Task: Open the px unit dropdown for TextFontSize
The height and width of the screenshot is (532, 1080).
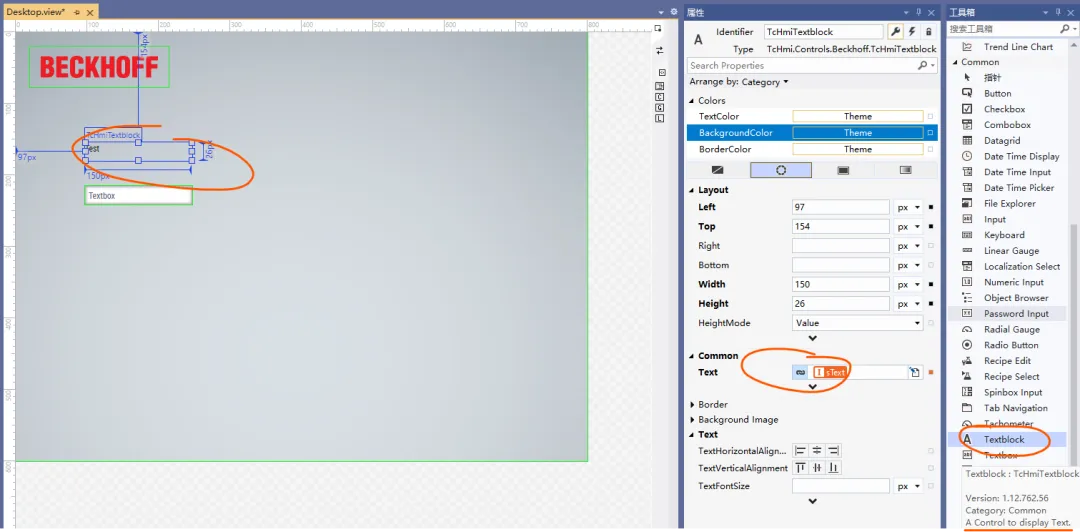Action: coord(908,487)
